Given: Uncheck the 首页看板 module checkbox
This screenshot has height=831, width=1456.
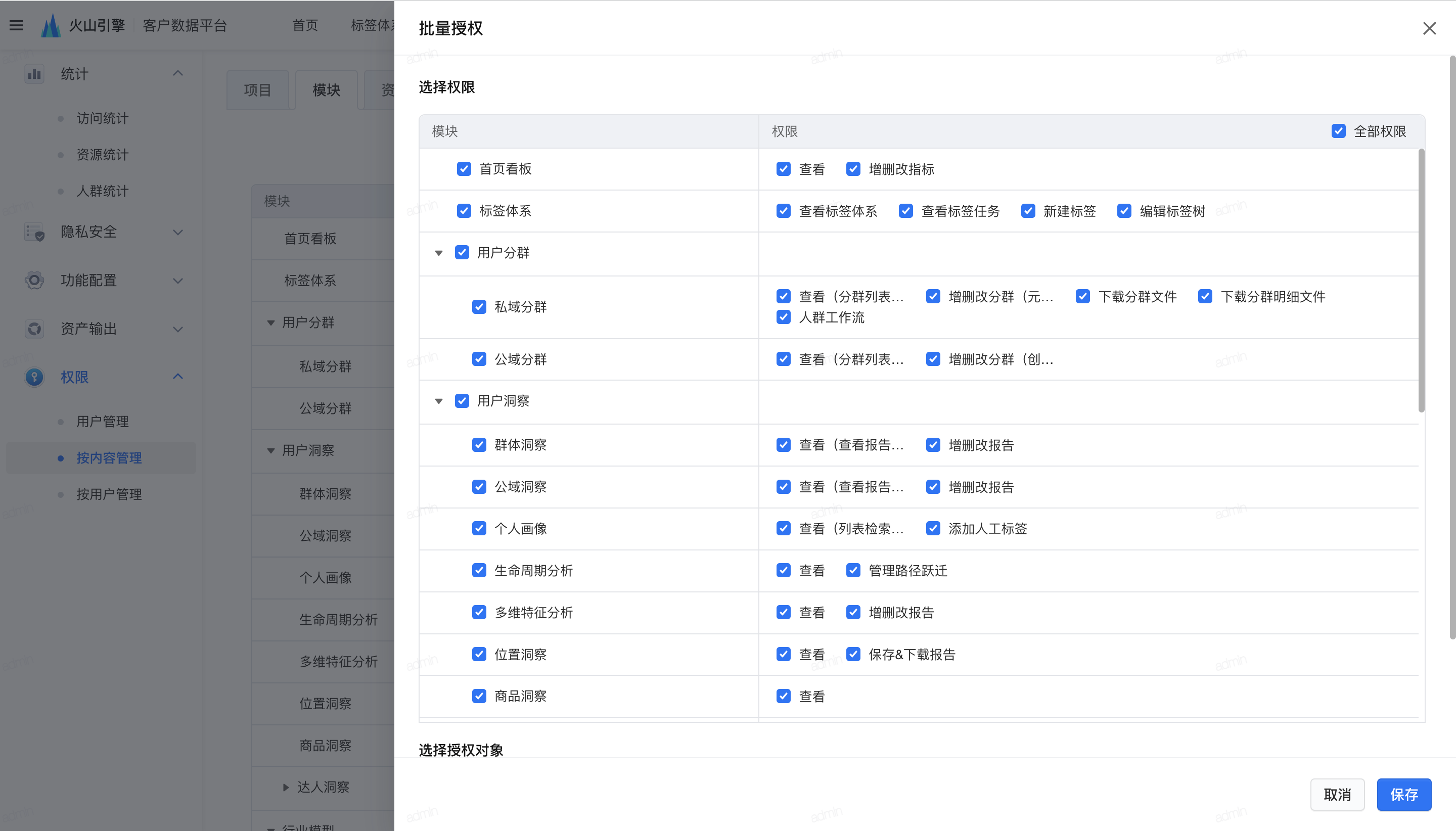Looking at the screenshot, I should click(x=464, y=169).
